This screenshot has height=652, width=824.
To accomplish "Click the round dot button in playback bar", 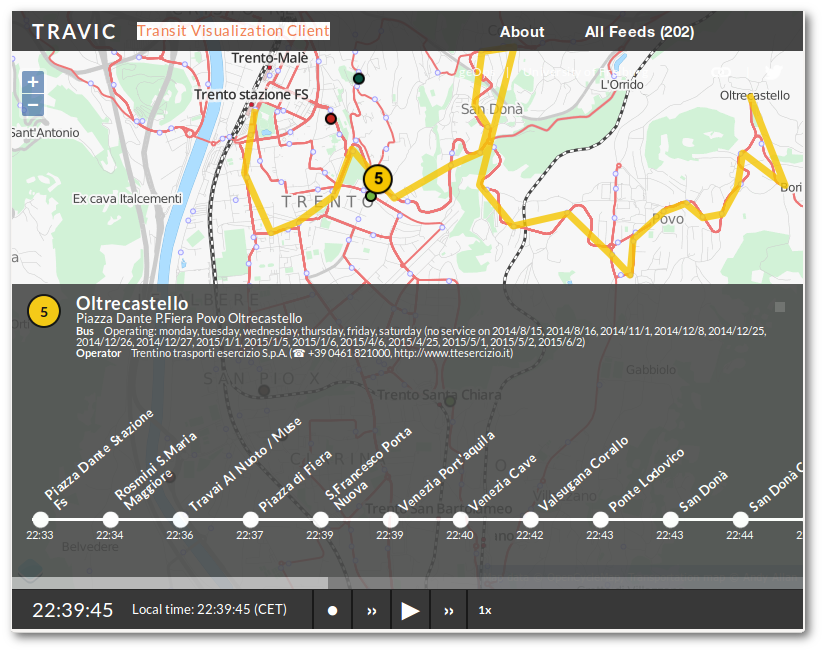I will (x=332, y=610).
